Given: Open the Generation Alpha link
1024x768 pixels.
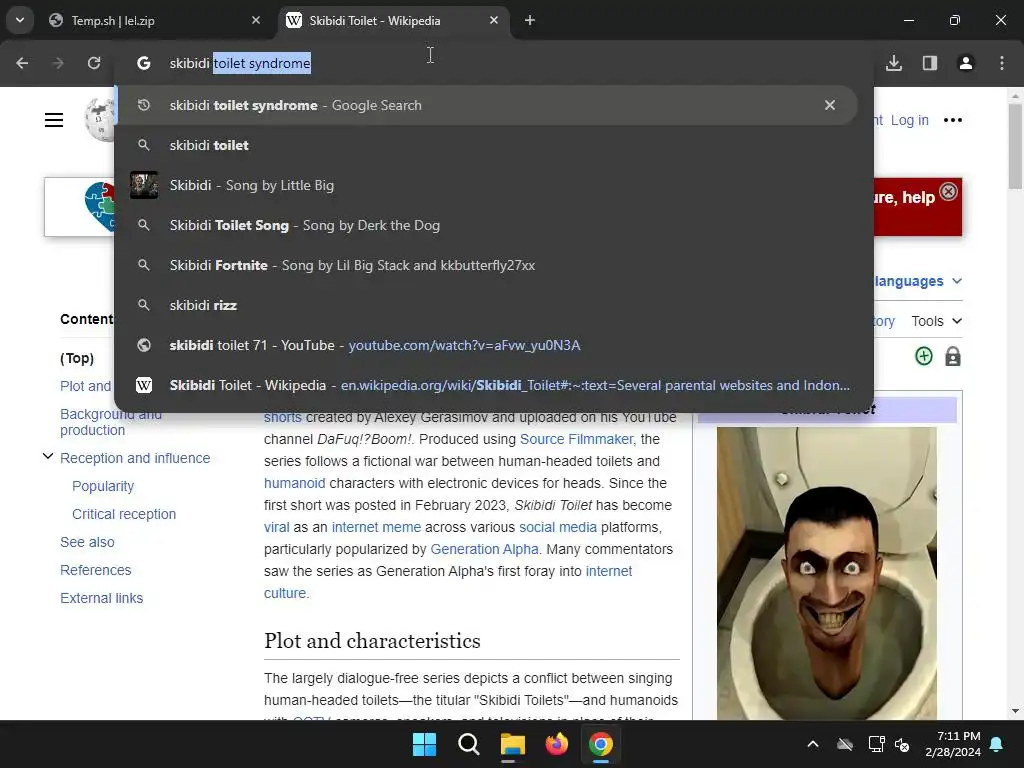Looking at the screenshot, I should (485, 550).
